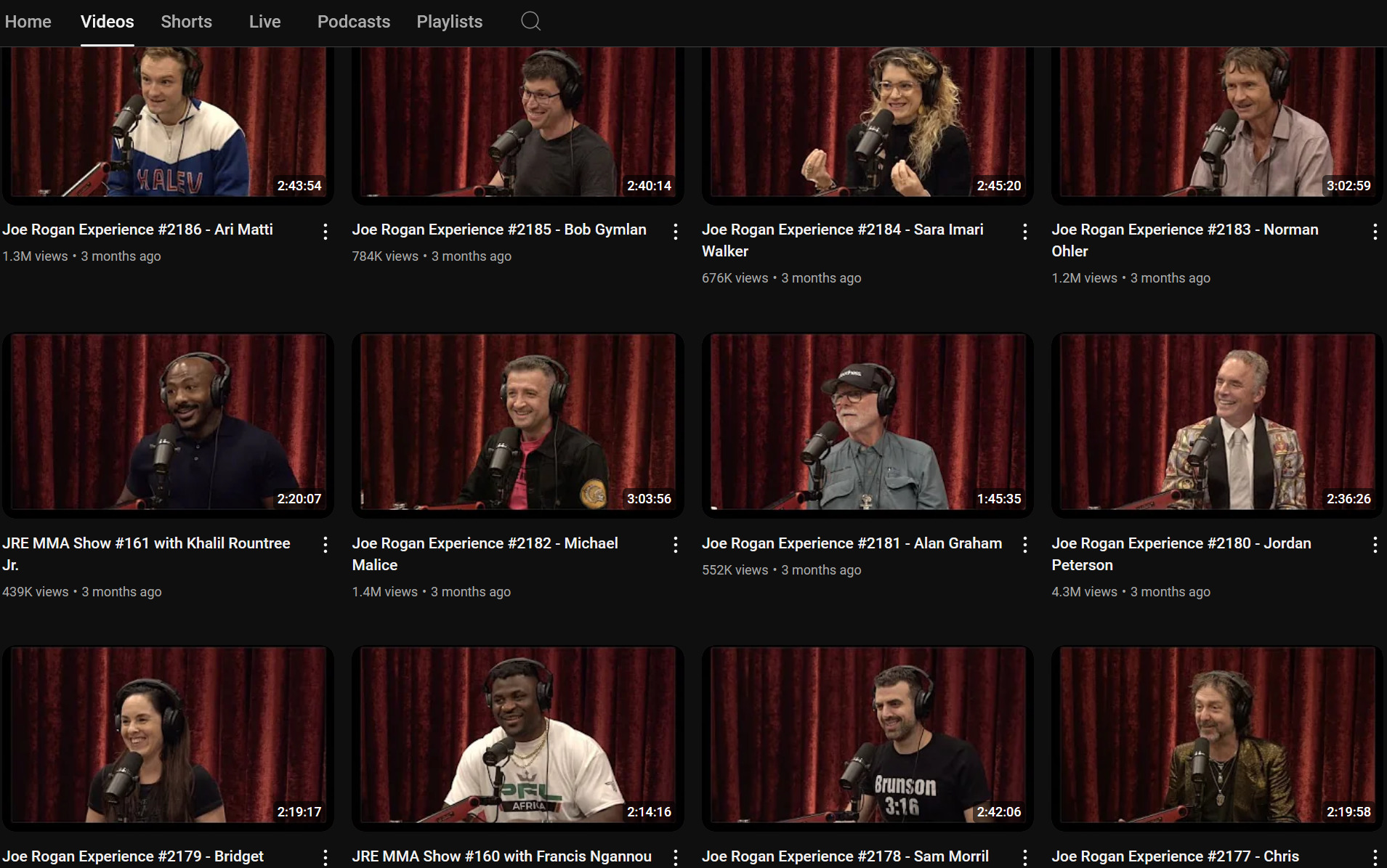Click title of JRE MMA Show #160

(501, 856)
